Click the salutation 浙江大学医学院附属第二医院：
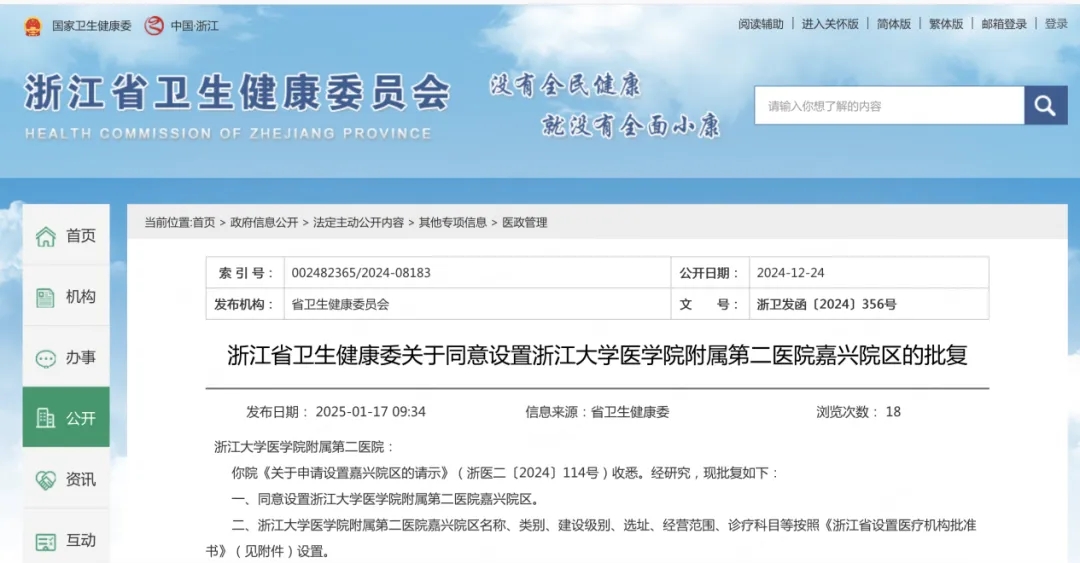This screenshot has width=1080, height=563. pos(304,447)
